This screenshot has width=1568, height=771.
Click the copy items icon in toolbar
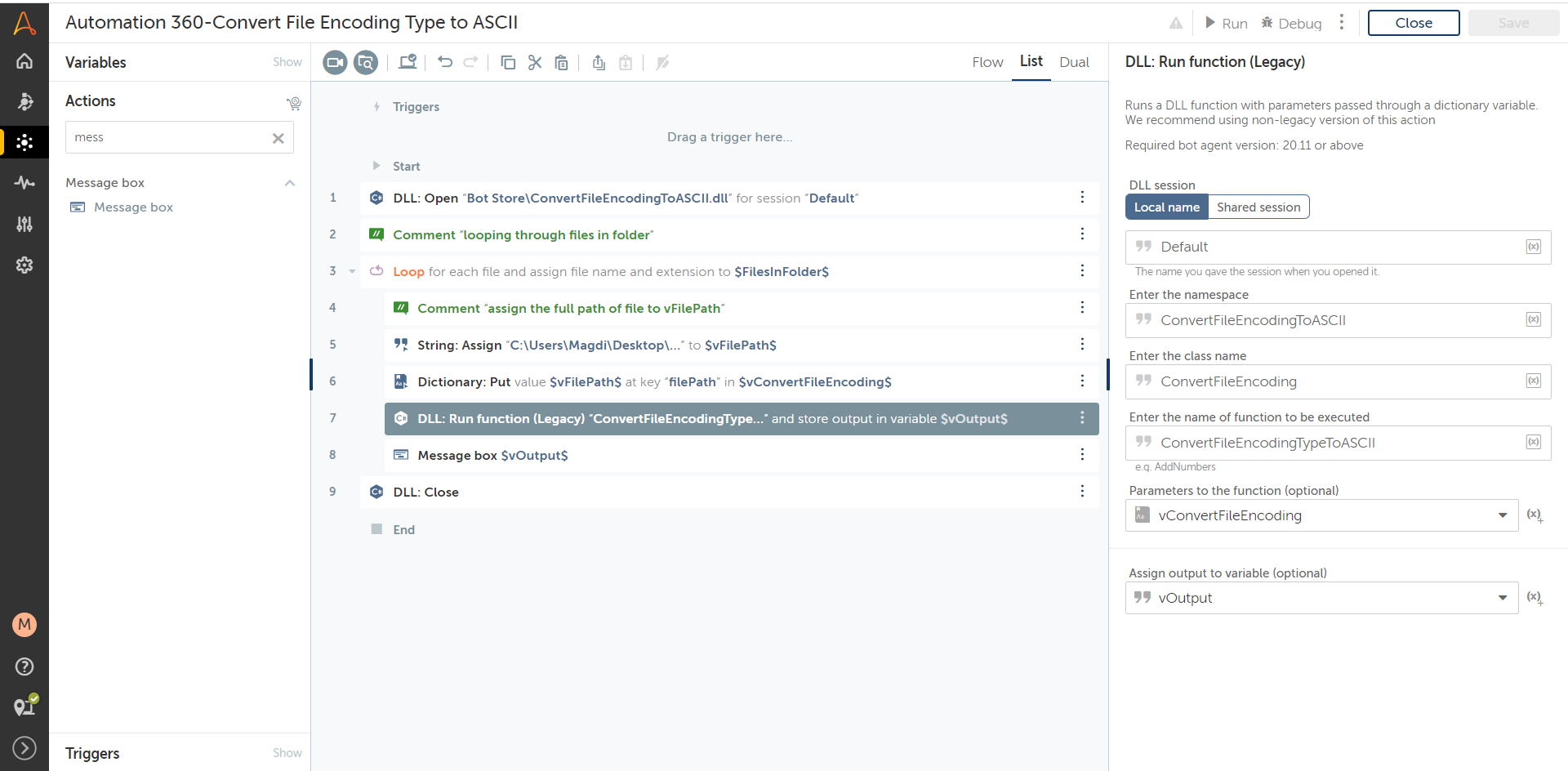508,62
